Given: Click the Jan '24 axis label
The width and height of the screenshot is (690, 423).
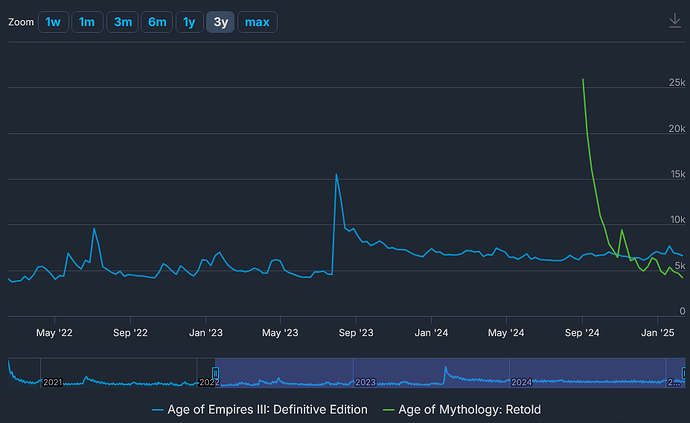Looking at the screenshot, I should click(x=431, y=333).
